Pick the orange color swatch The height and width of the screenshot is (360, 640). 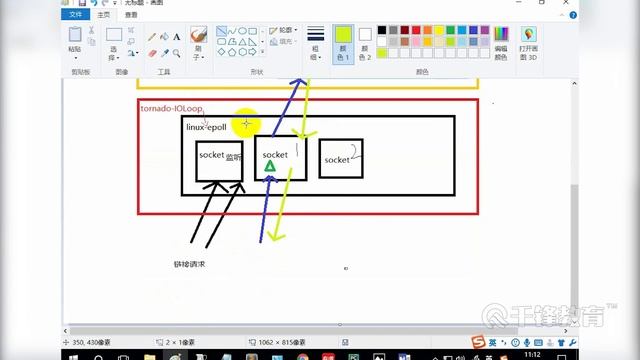pos(427,30)
